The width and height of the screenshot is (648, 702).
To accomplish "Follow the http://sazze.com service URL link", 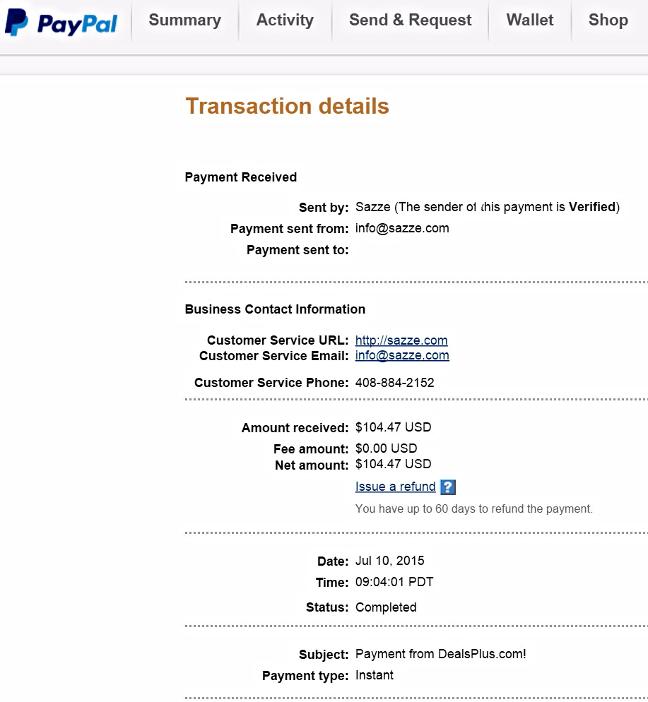I will click(x=401, y=340).
